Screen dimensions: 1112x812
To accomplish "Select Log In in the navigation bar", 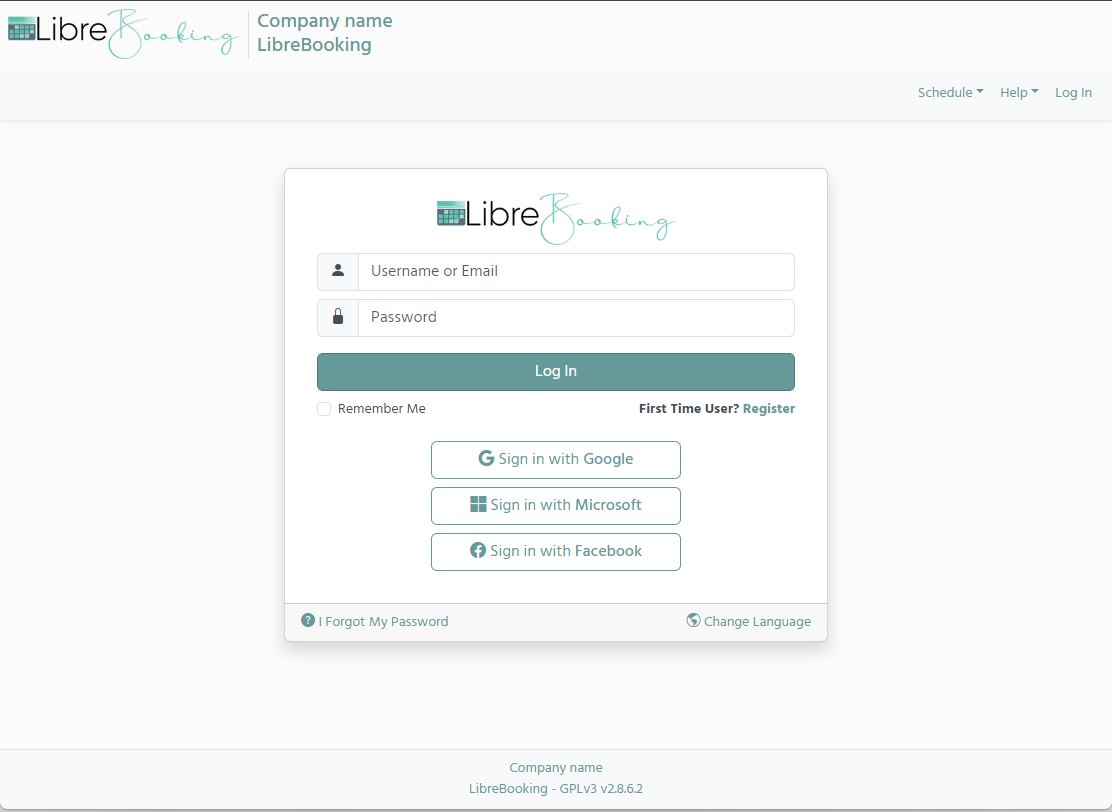I will tap(1073, 92).
